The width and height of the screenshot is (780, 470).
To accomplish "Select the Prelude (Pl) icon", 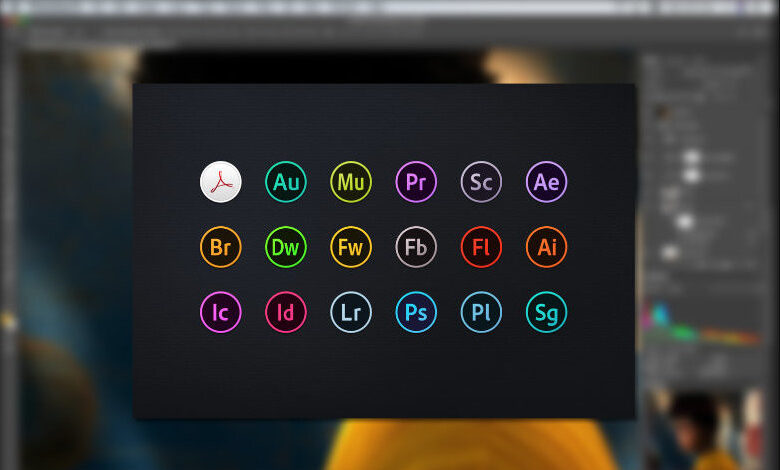I will (481, 312).
